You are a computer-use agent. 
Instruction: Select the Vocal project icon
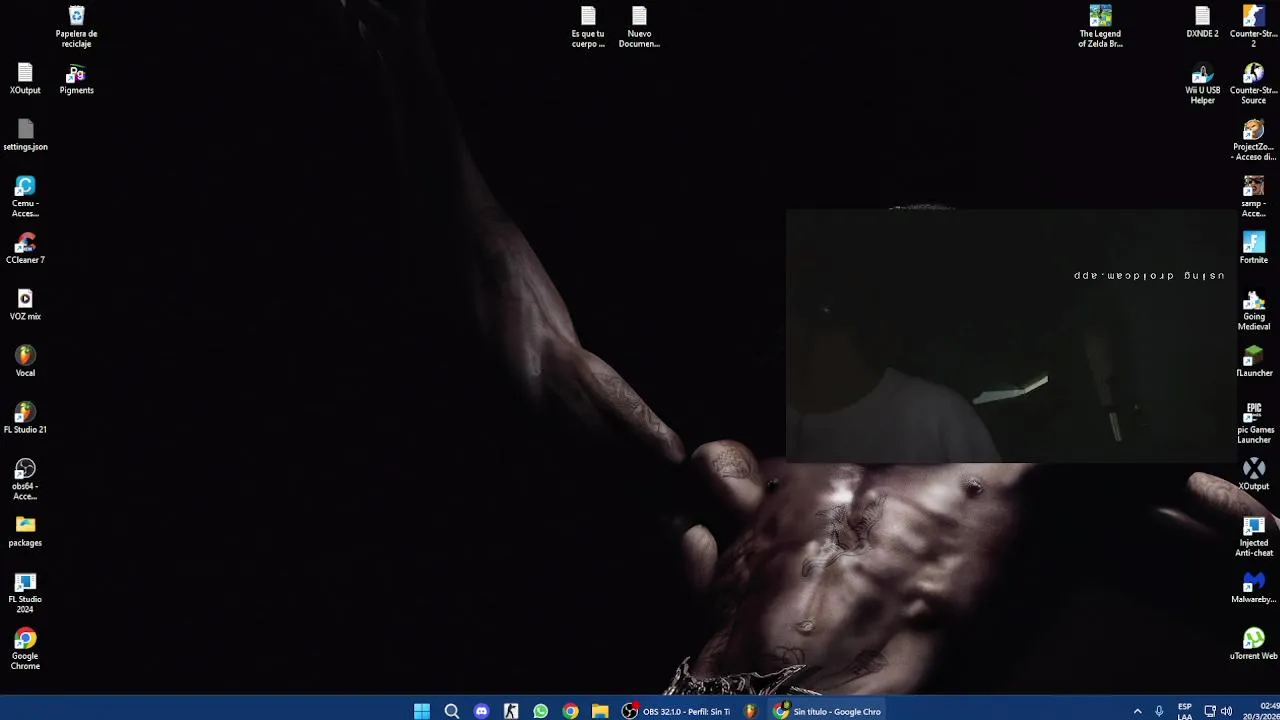coord(25,362)
